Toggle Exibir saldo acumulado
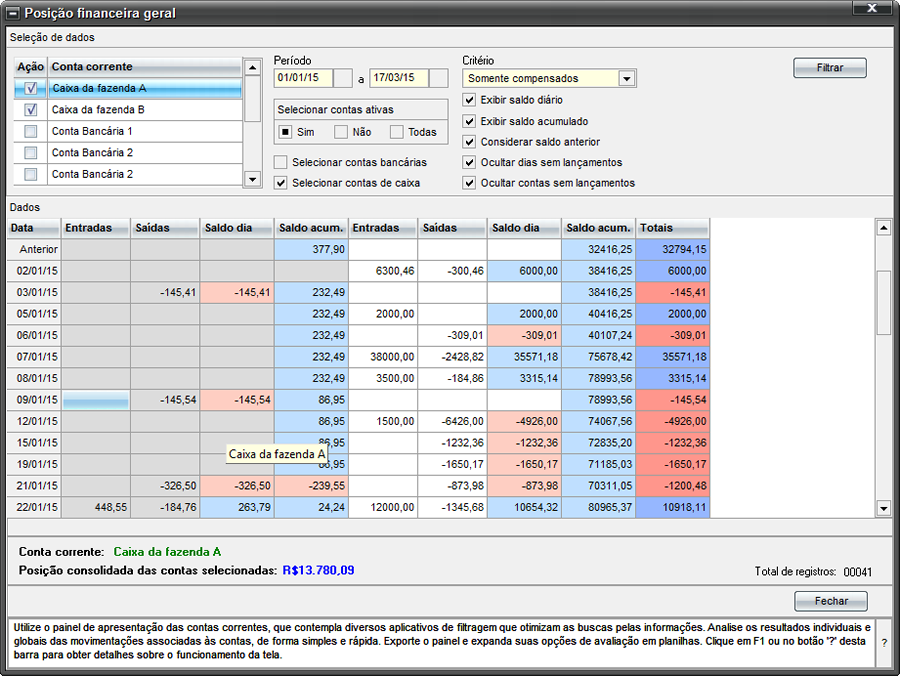This screenshot has width=900, height=676. coord(469,121)
